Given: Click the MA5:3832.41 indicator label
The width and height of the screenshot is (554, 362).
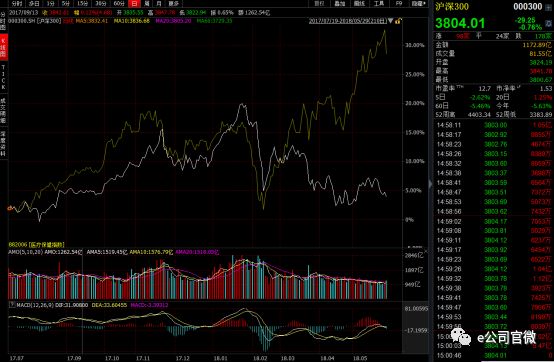Looking at the screenshot, I should pyautogui.click(x=92, y=21).
